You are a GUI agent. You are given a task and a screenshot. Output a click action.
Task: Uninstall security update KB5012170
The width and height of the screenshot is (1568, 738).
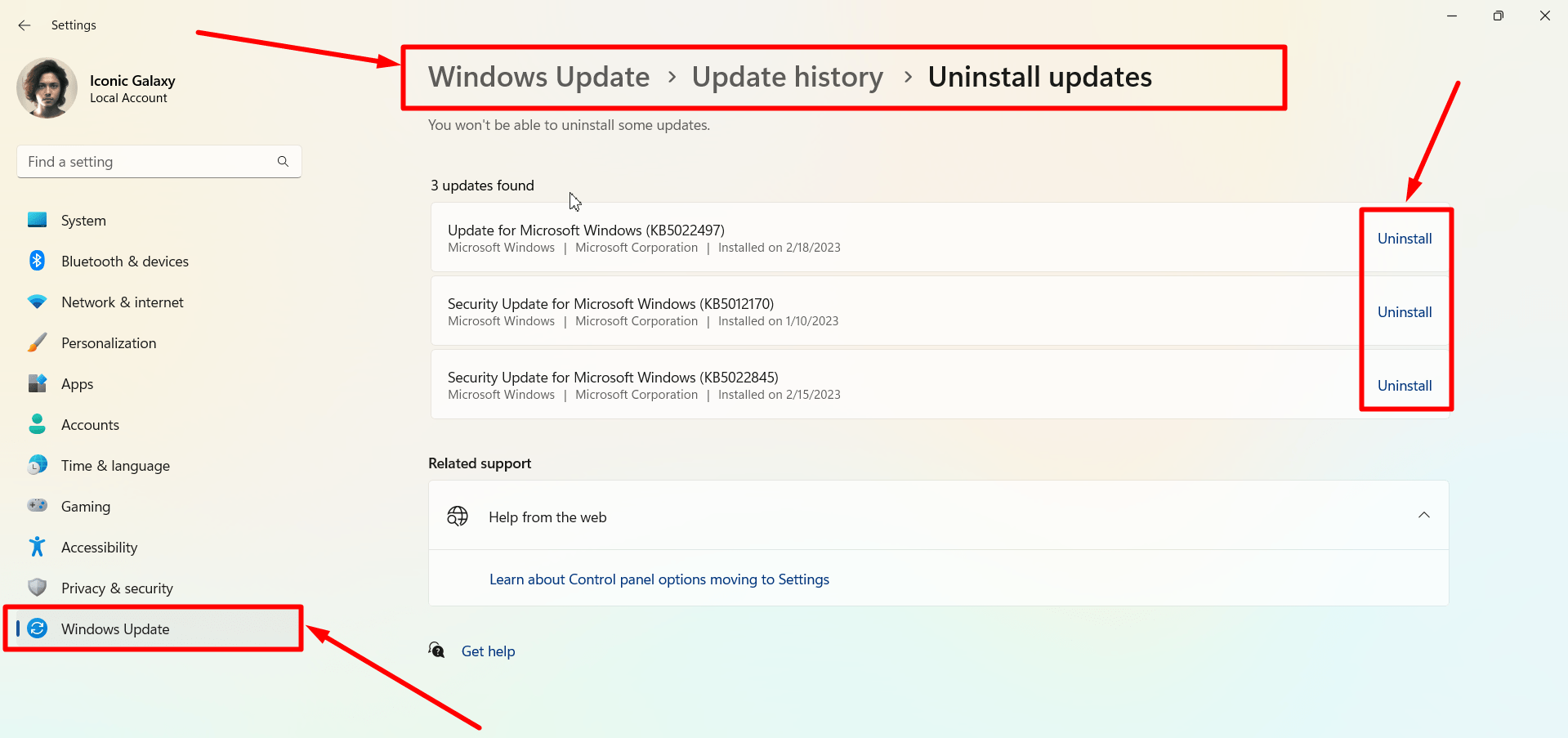[x=1404, y=311]
